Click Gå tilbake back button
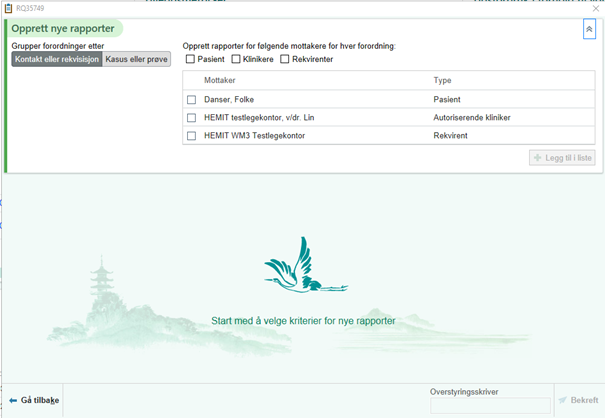This screenshot has height=418, width=605. 34,400
